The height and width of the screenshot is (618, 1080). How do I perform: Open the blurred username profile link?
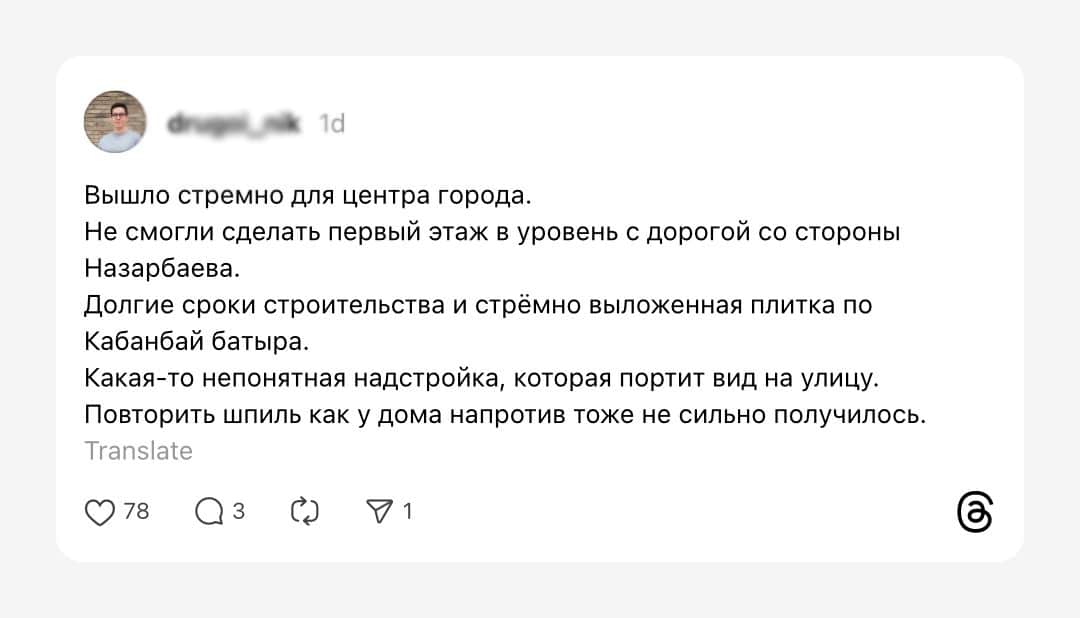tap(234, 123)
